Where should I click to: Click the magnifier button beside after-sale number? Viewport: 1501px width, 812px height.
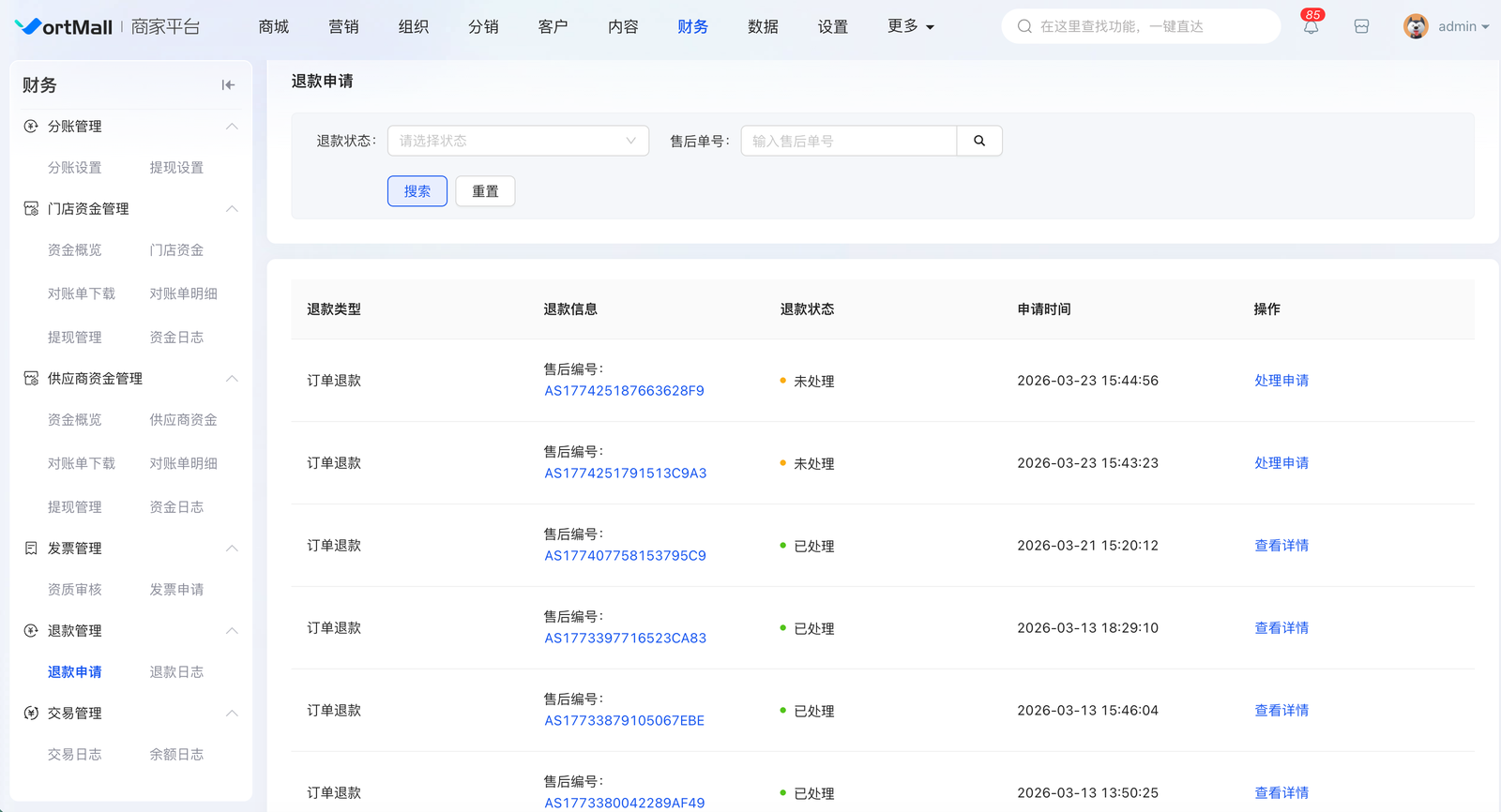pyautogui.click(x=979, y=141)
